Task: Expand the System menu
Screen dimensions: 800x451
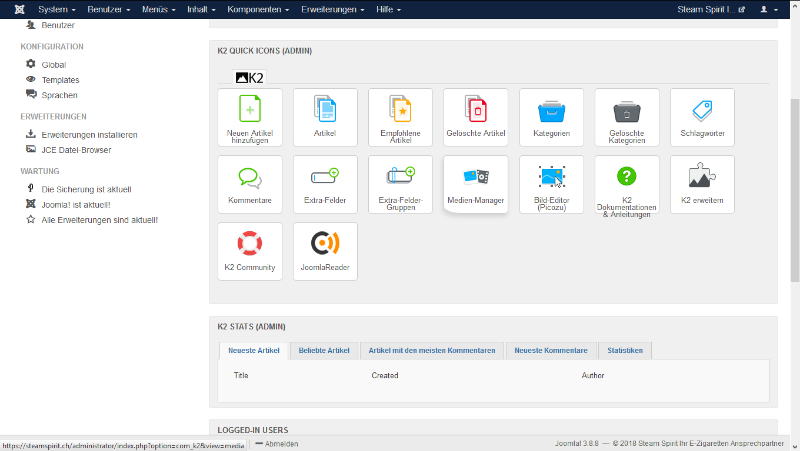Action: click(57, 9)
